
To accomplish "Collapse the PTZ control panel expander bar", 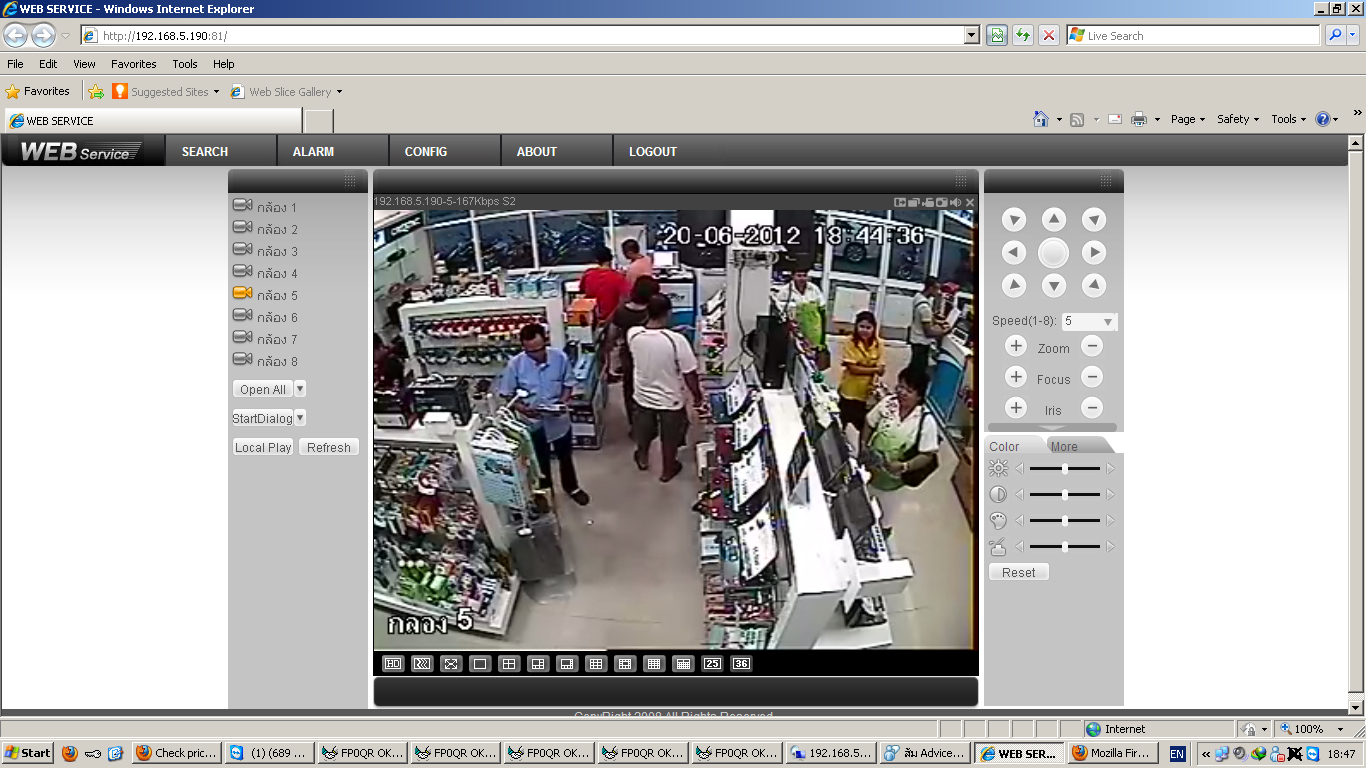I will (x=1053, y=428).
